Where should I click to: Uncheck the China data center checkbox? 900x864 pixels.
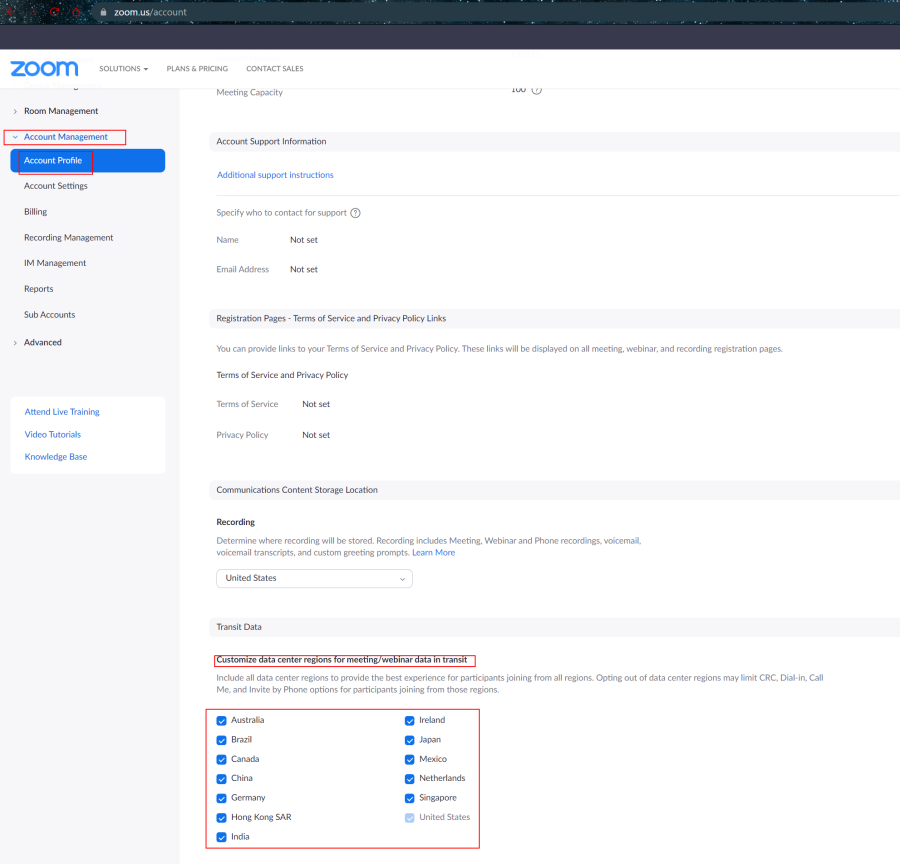[222, 779]
